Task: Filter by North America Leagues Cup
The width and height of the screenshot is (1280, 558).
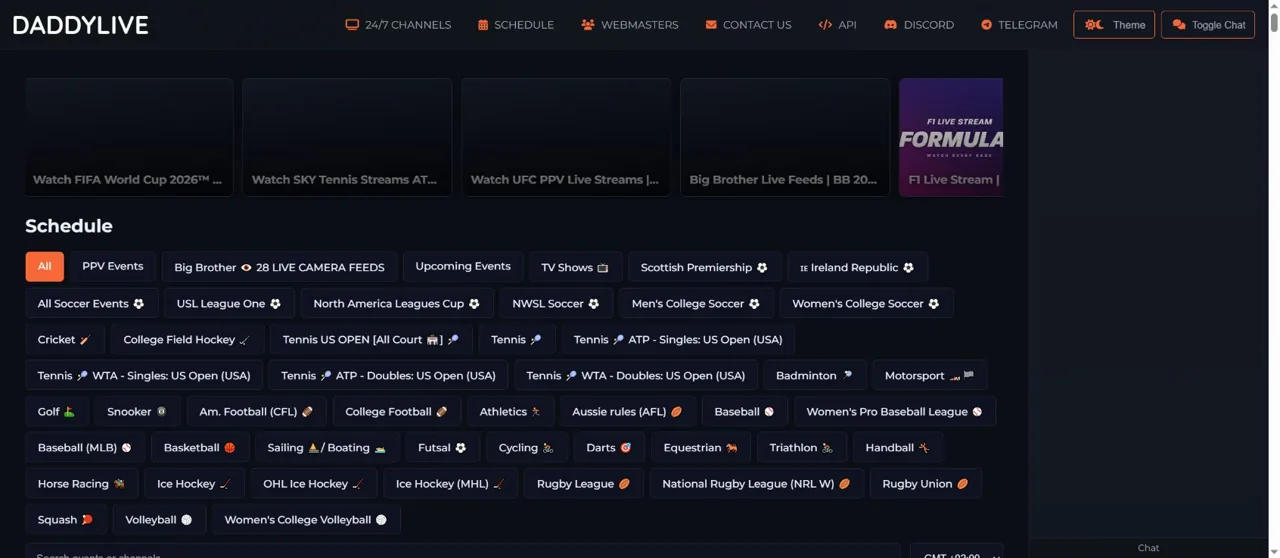Action: (397, 303)
